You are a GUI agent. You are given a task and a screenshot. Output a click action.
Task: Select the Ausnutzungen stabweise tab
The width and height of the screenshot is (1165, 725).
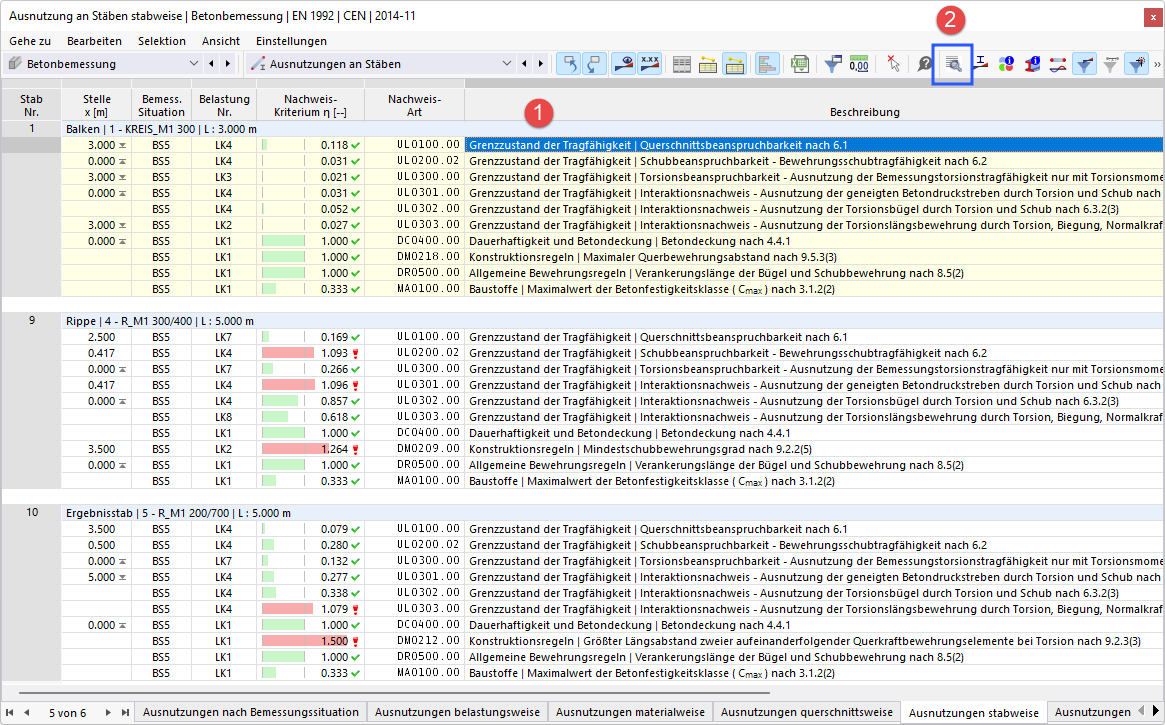click(x=973, y=712)
